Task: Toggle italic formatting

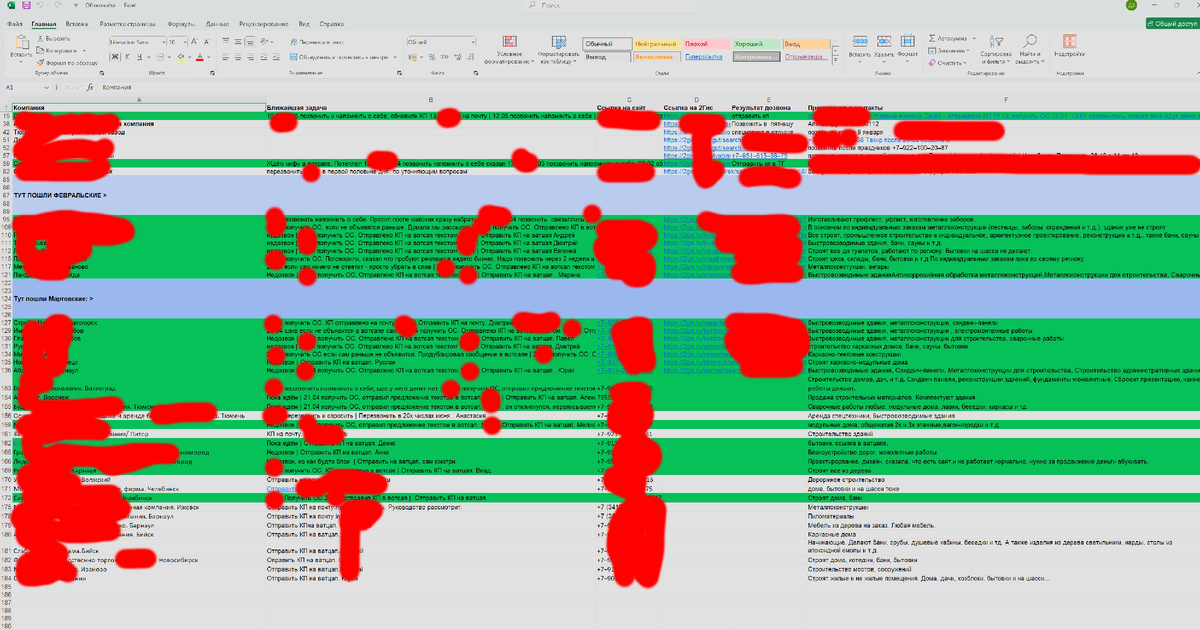Action: [126, 56]
